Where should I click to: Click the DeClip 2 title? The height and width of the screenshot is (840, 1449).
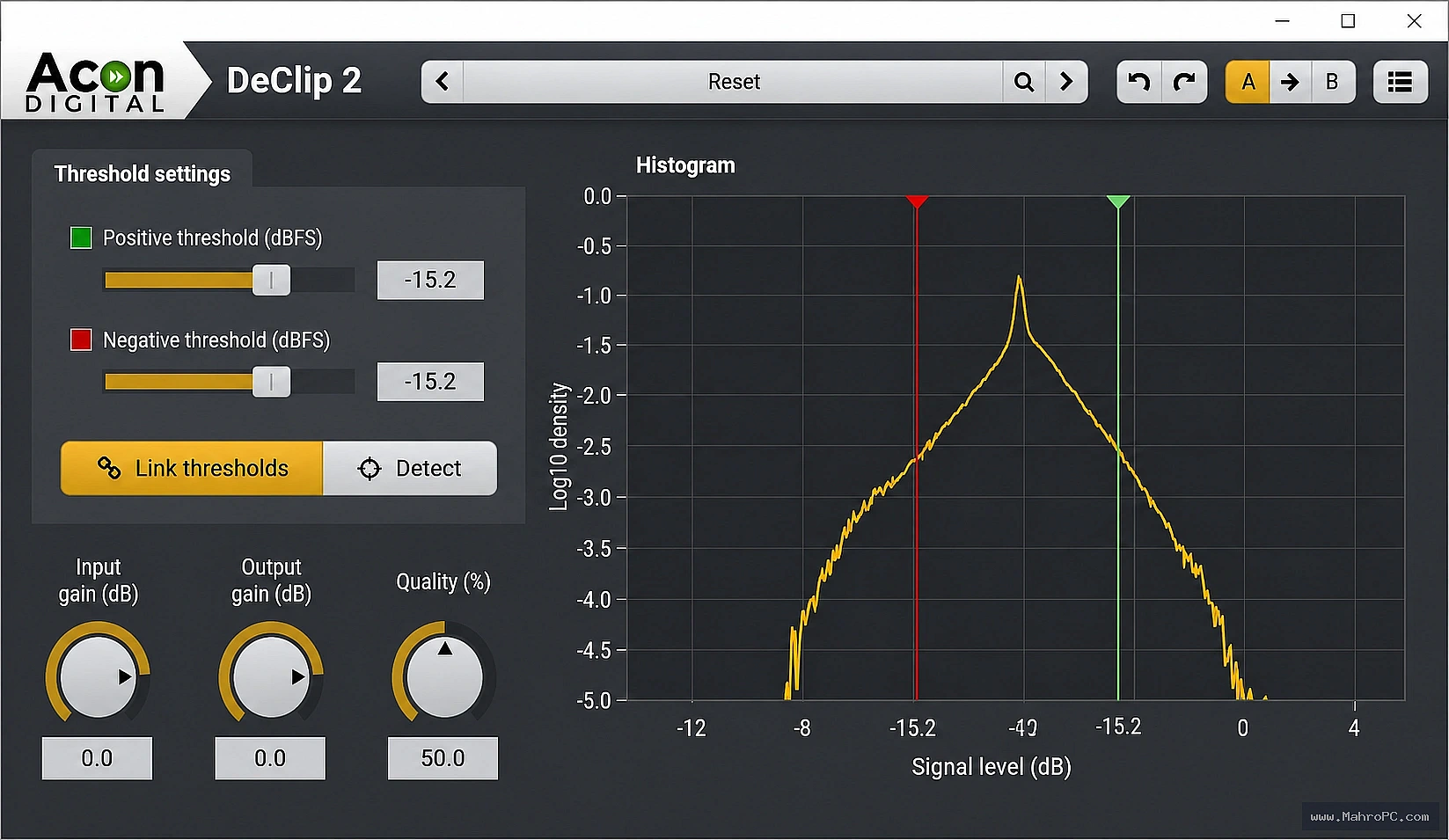click(294, 81)
